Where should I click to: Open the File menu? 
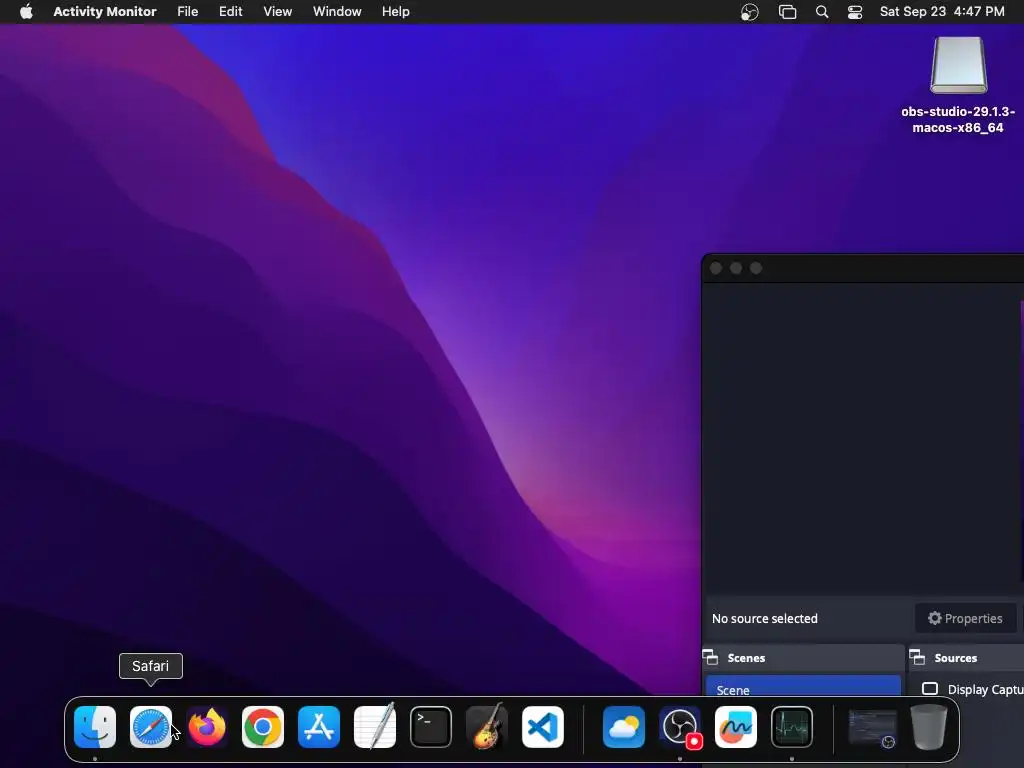tap(187, 11)
